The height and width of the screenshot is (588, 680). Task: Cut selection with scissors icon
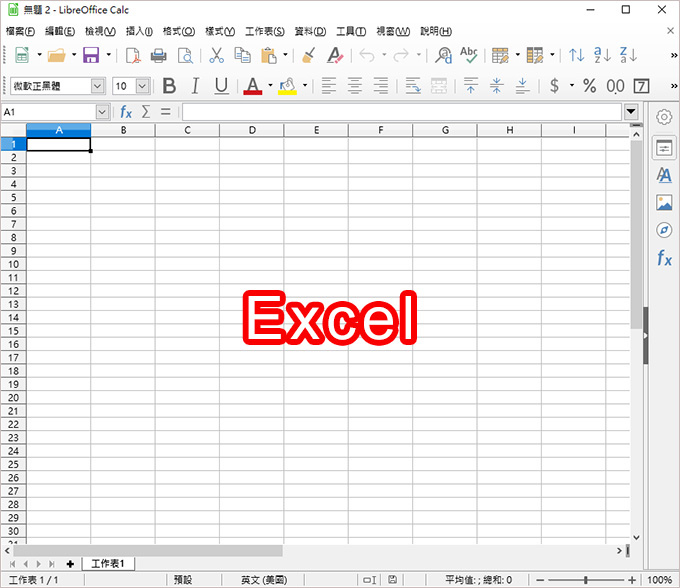(x=216, y=55)
